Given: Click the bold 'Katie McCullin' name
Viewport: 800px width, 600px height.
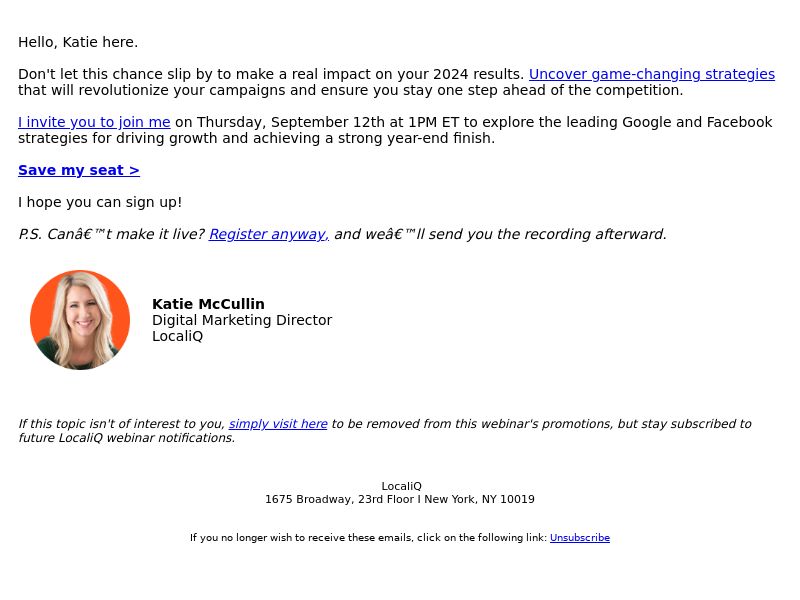Looking at the screenshot, I should [208, 304].
